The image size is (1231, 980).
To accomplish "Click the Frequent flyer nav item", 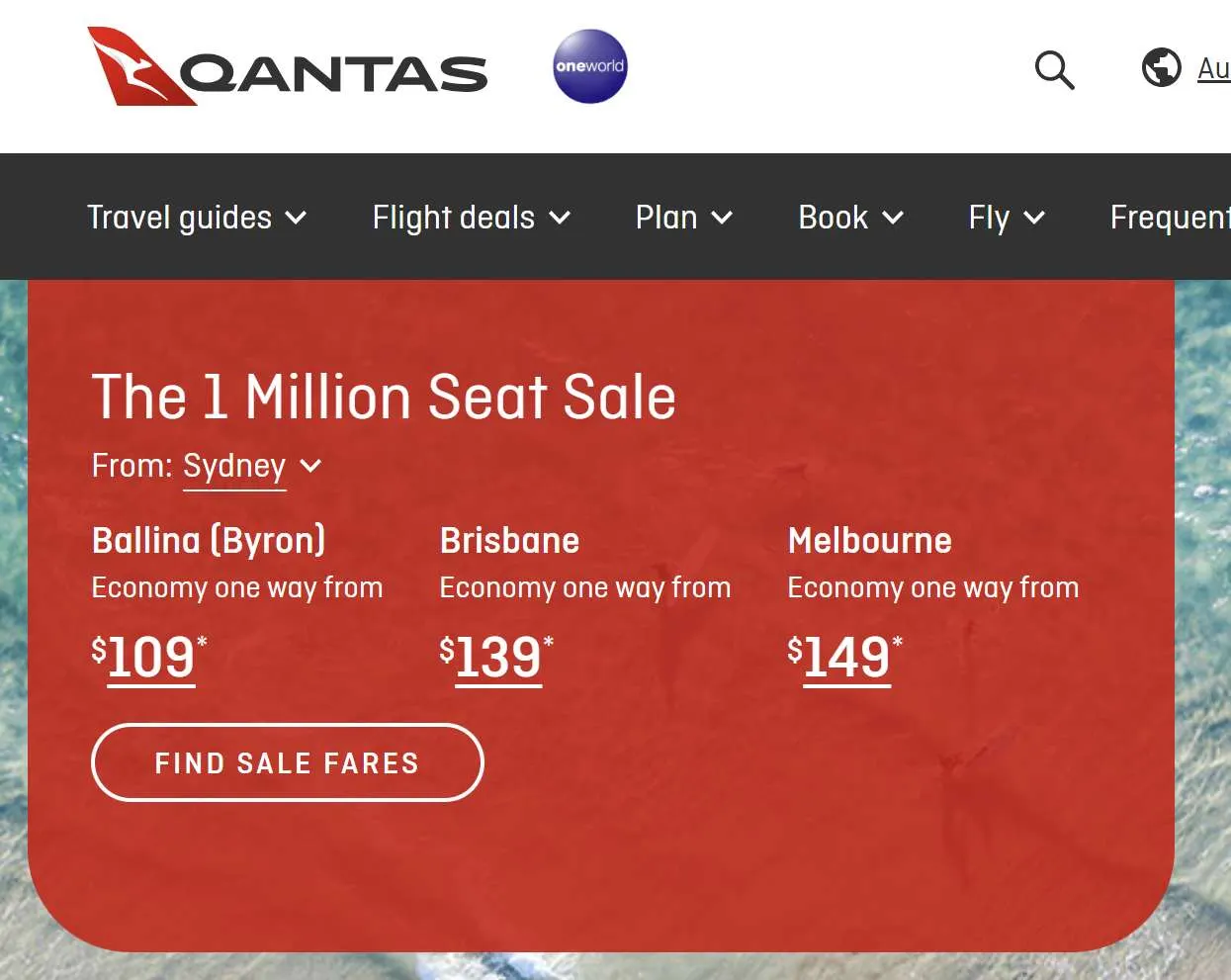I will coord(1170,218).
